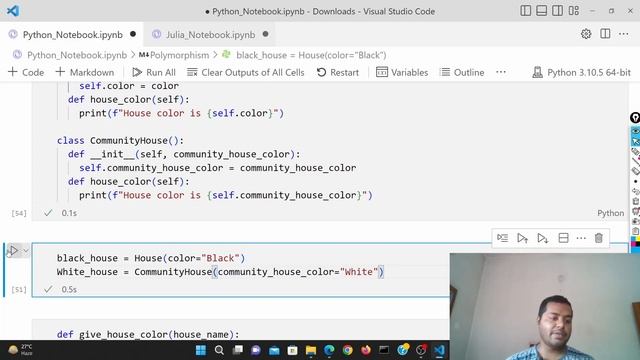Click Visual Studio Code taskbar icon
Image resolution: width=640 pixels, height=360 pixels.
click(439, 350)
